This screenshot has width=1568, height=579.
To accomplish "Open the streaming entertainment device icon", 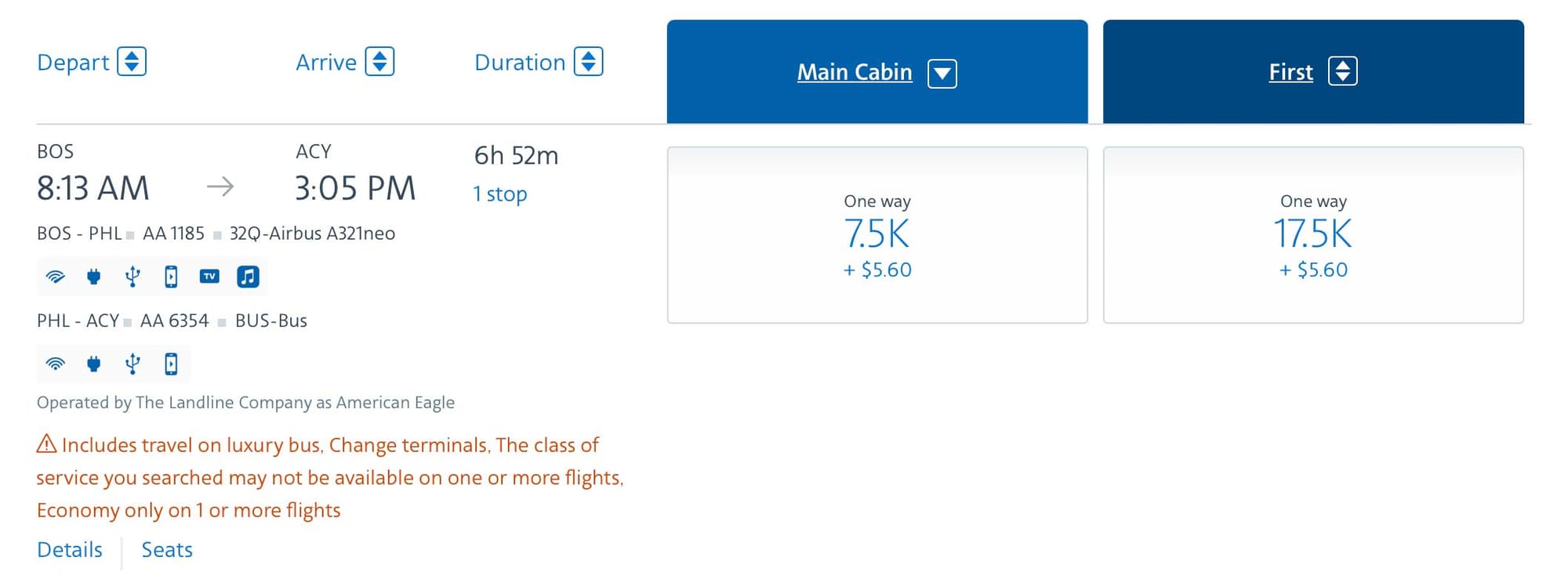I will click(171, 276).
